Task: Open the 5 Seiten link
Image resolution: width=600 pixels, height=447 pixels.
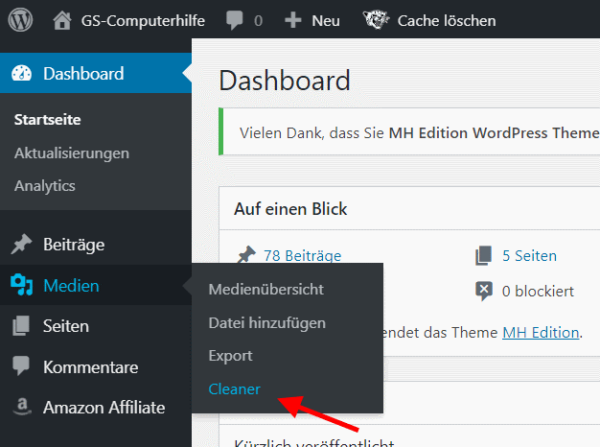Action: (529, 256)
